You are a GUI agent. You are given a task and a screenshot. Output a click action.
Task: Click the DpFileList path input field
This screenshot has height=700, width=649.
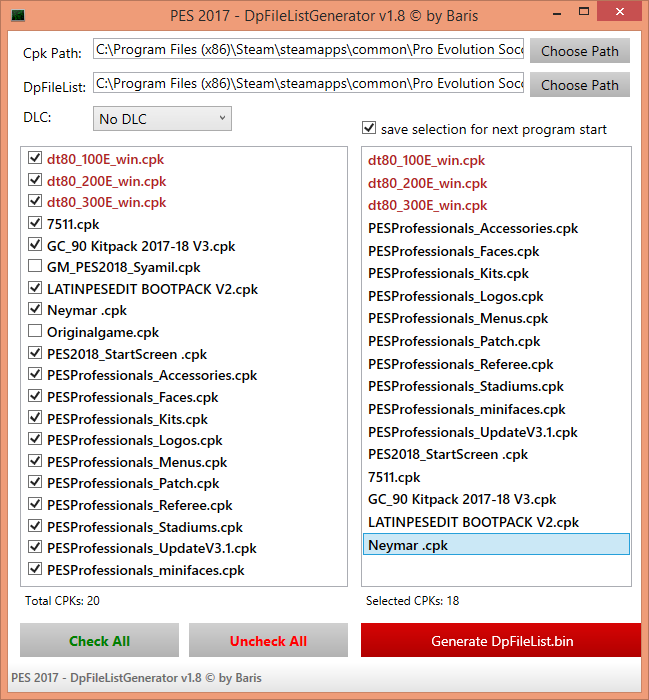[x=308, y=83]
